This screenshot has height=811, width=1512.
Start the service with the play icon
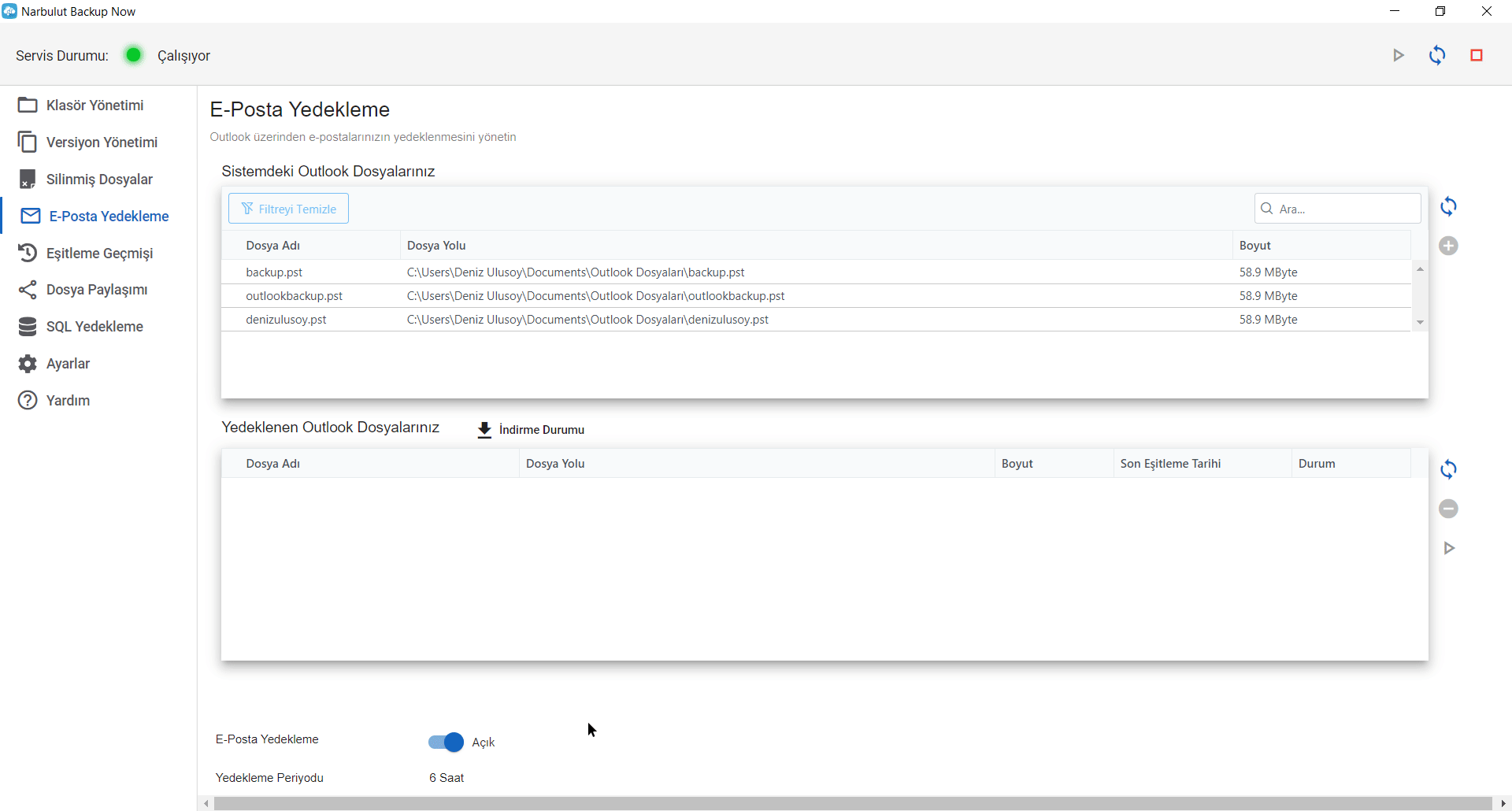point(1399,55)
